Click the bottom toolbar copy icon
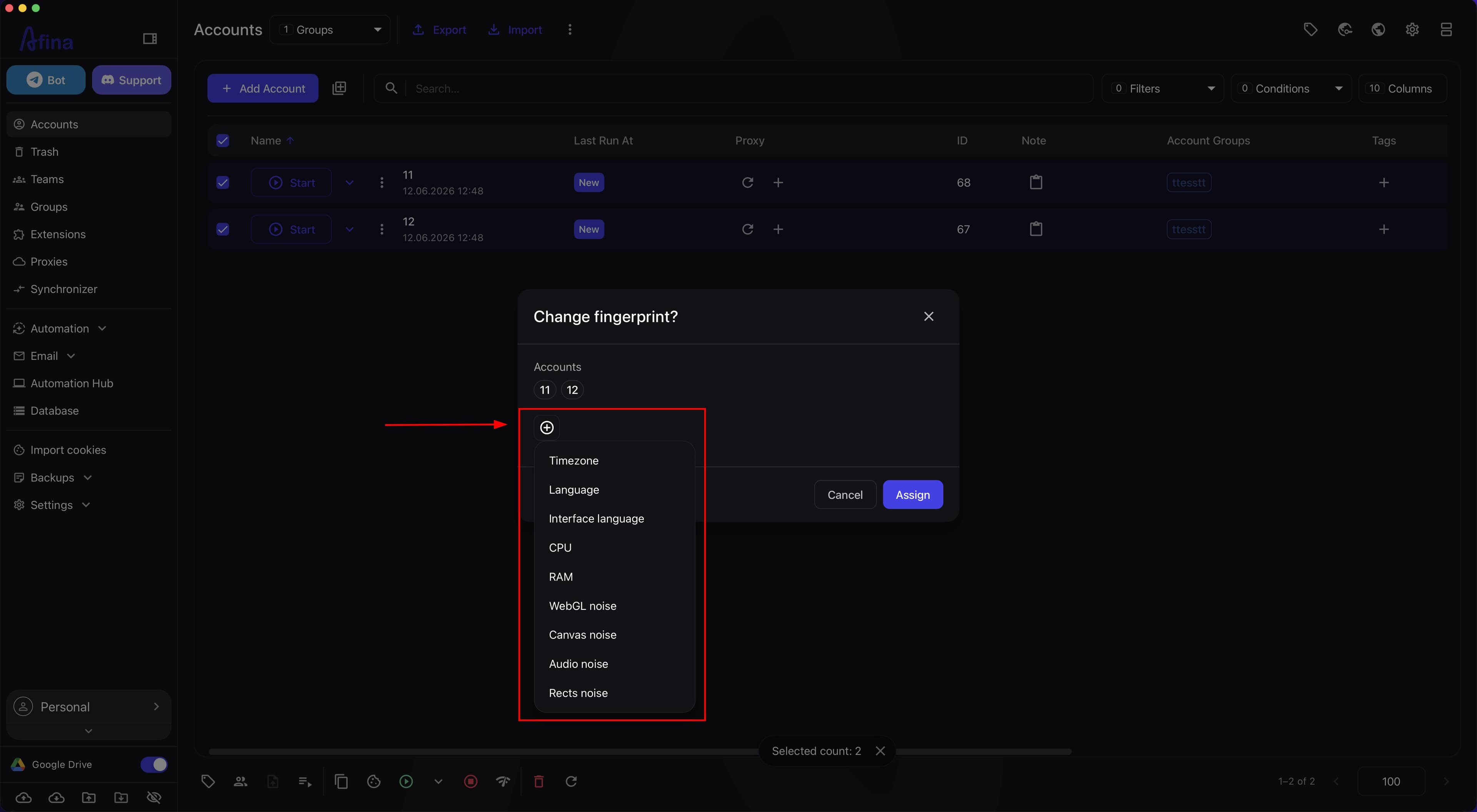1477x812 pixels. tap(341, 781)
